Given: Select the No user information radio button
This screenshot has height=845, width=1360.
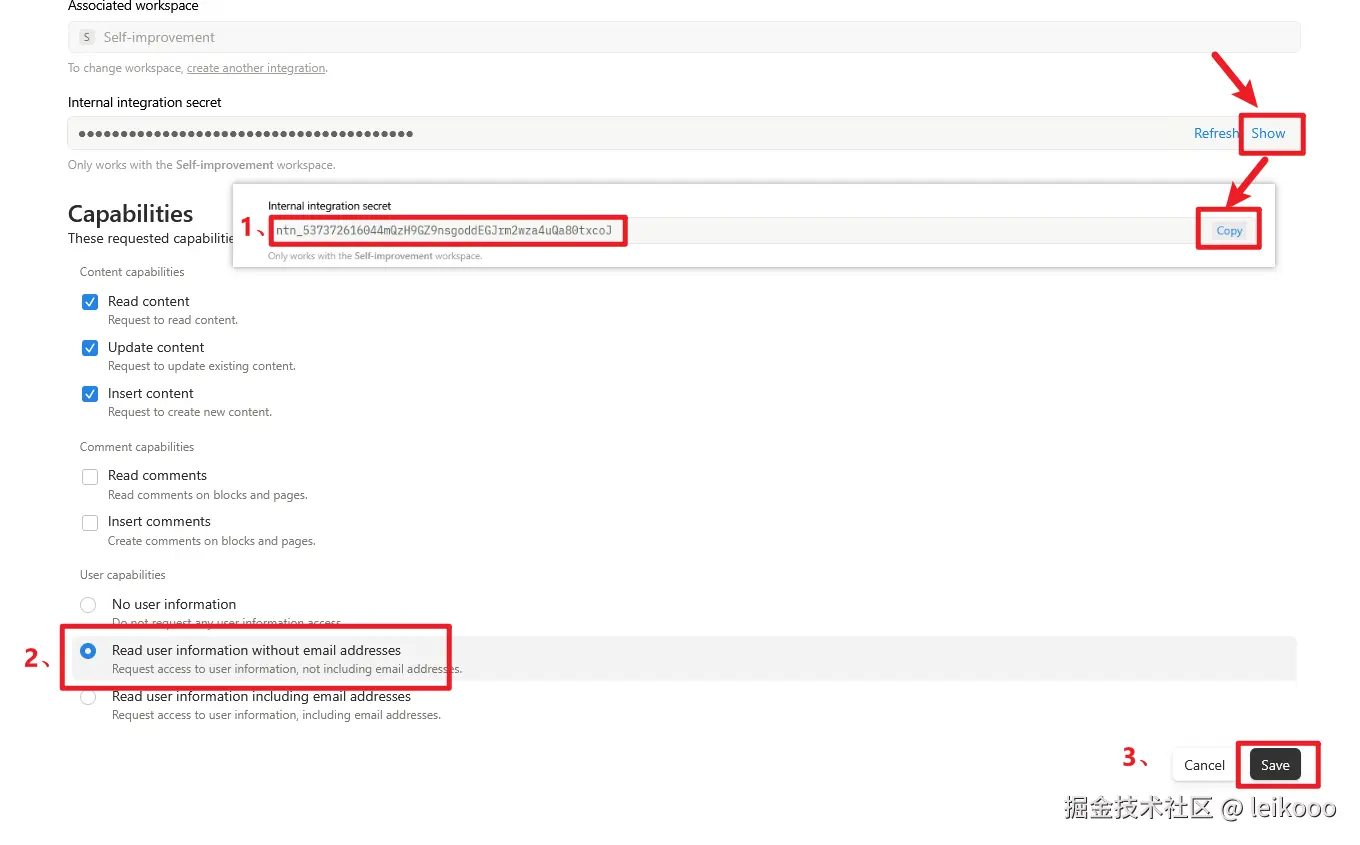Looking at the screenshot, I should click(88, 604).
